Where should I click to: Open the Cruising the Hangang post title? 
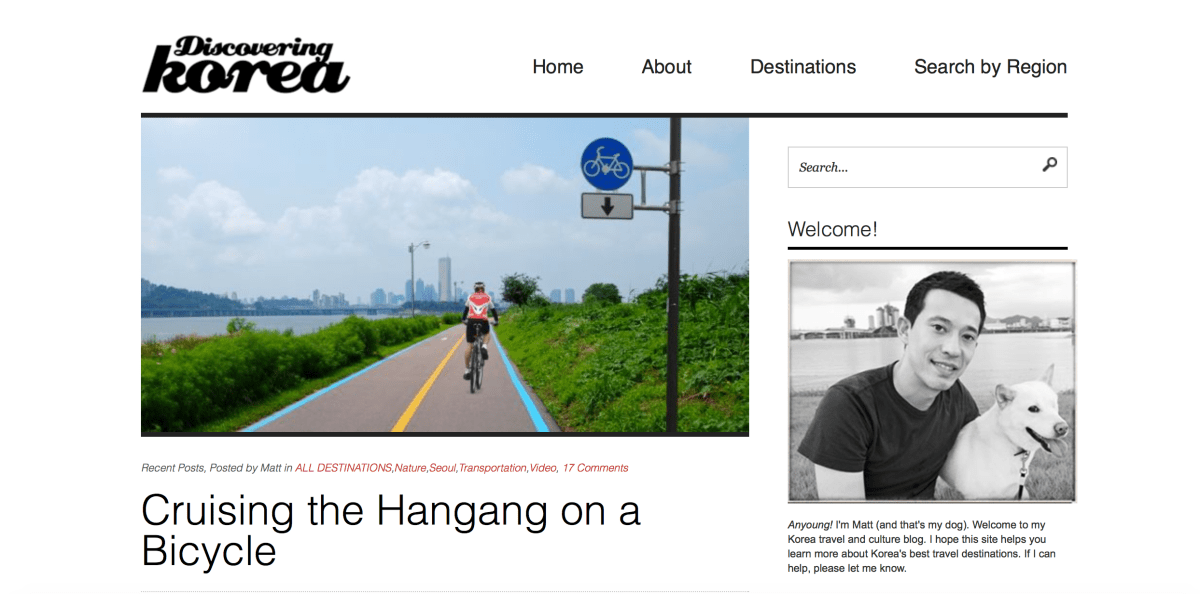(x=391, y=531)
